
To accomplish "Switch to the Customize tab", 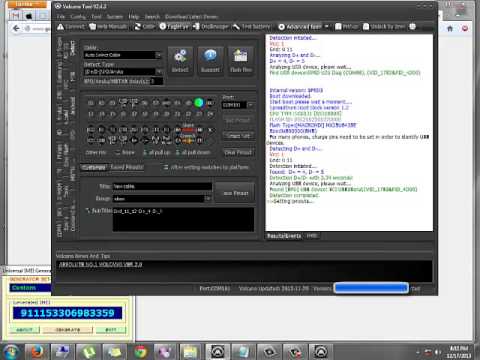I will click(x=94, y=167).
